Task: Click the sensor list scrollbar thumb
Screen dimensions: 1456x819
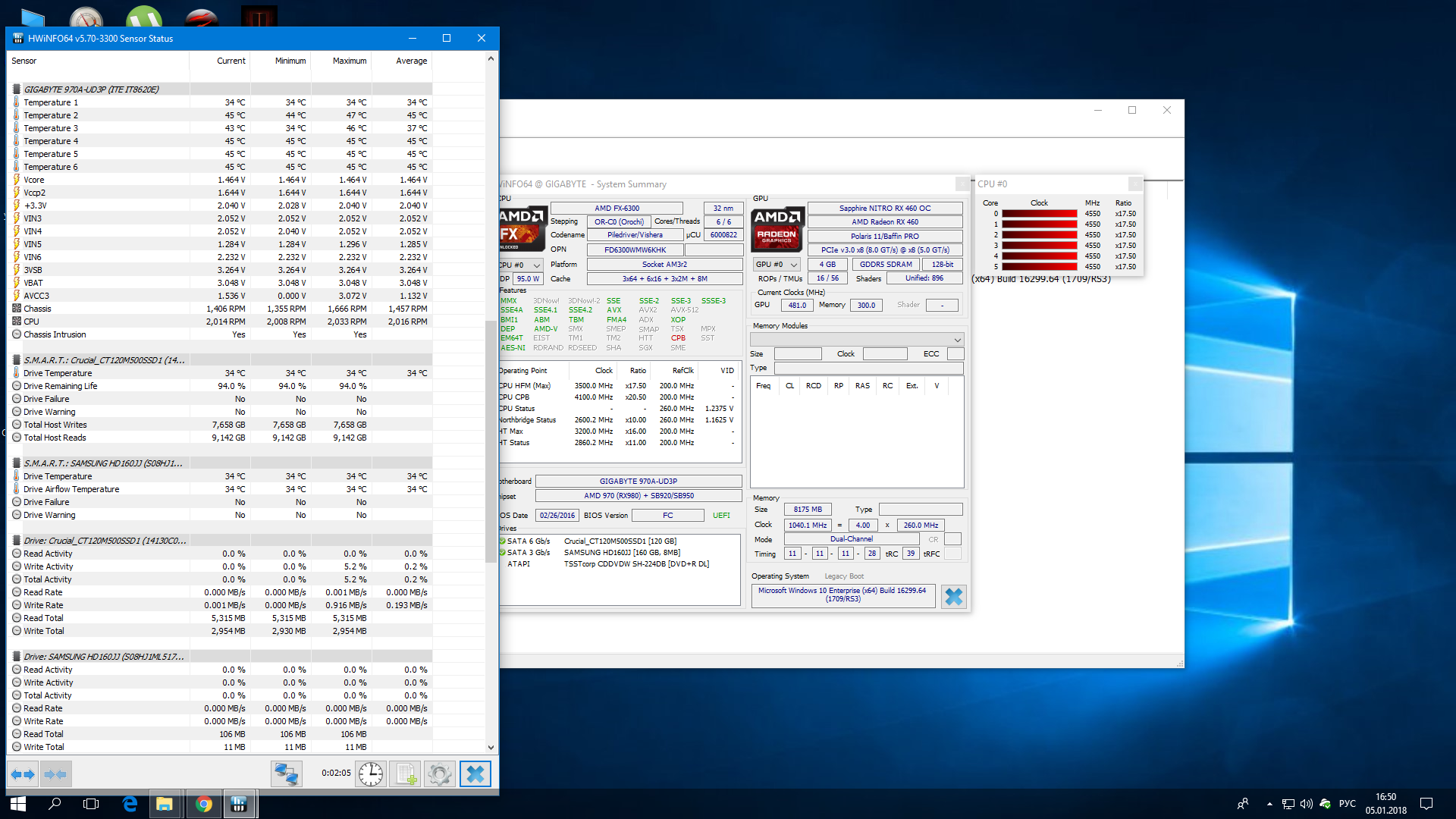Action: point(491,440)
